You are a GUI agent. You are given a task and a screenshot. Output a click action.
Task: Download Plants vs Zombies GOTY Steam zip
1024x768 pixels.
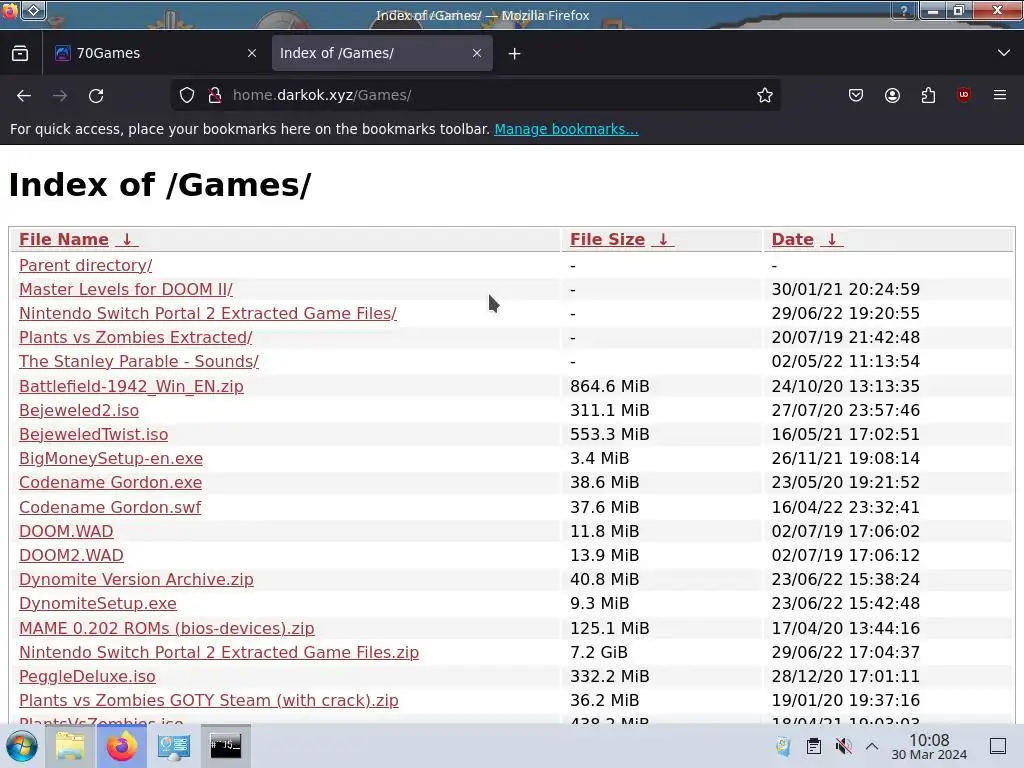click(x=209, y=701)
